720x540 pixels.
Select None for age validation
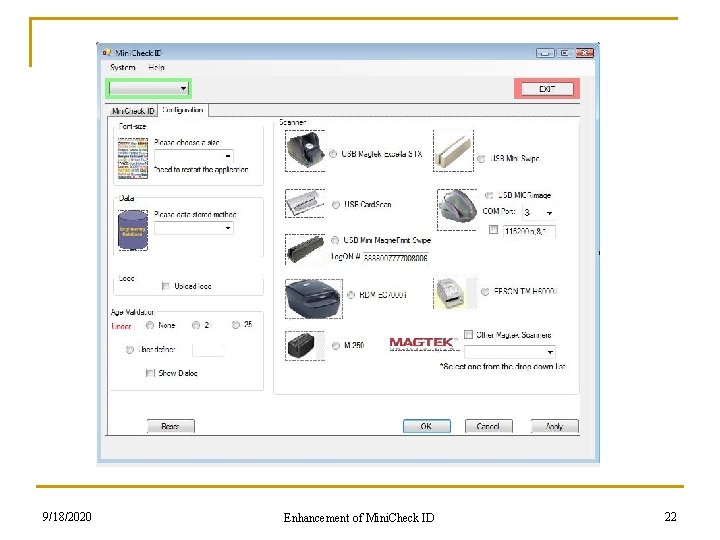pyautogui.click(x=150, y=325)
